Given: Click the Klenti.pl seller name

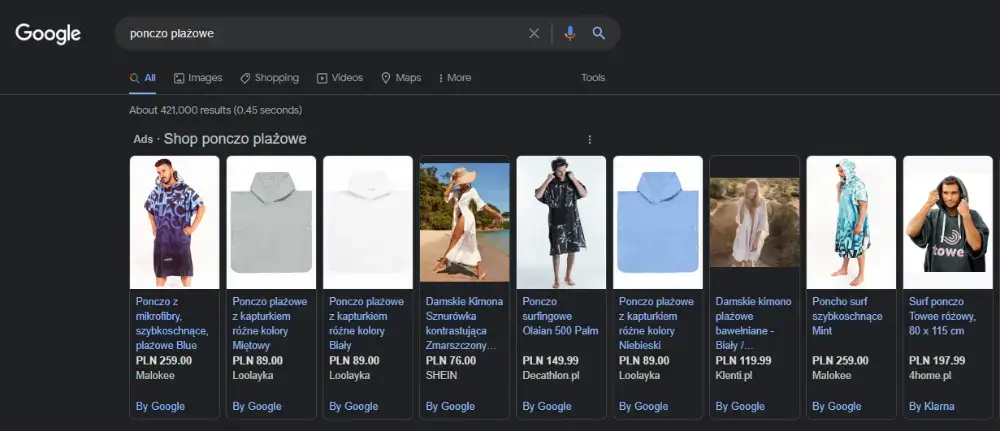Looking at the screenshot, I should pyautogui.click(x=734, y=376).
